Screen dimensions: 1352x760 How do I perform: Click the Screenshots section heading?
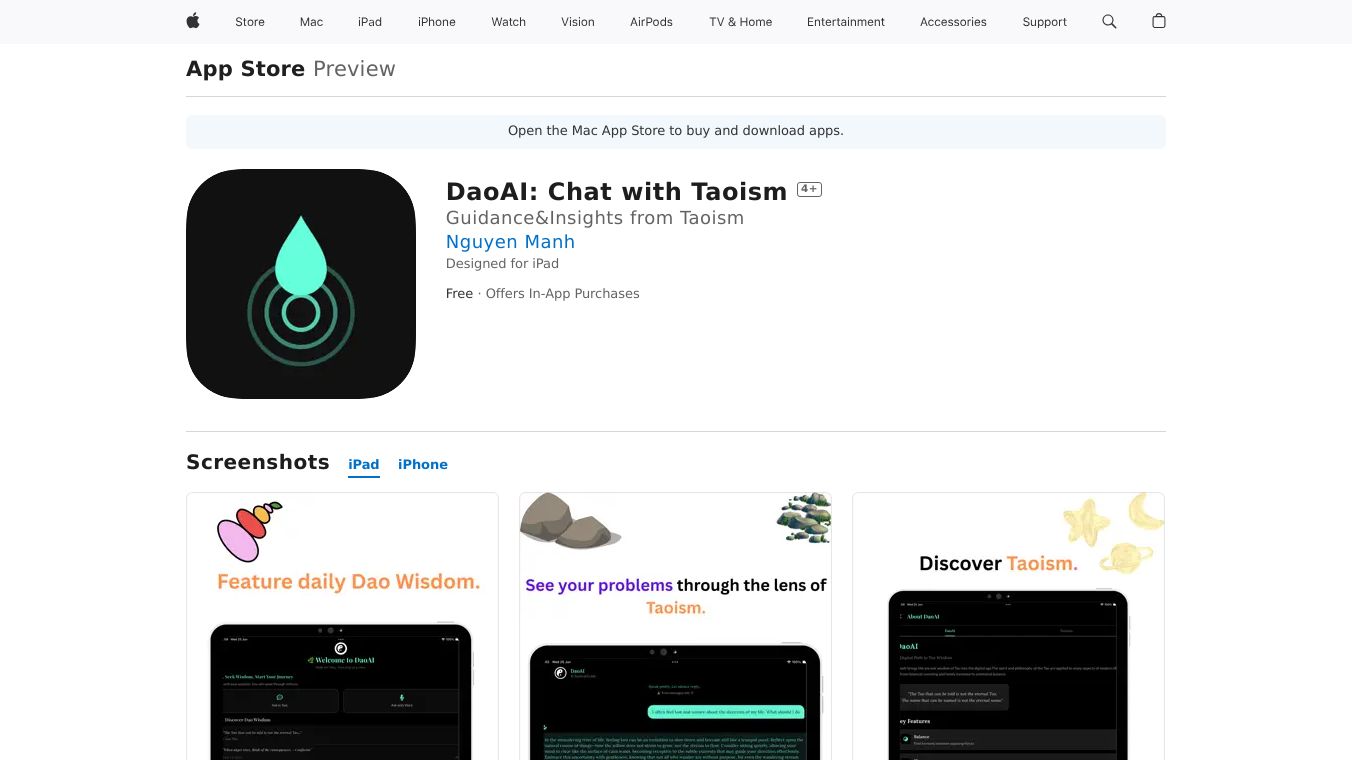click(258, 462)
